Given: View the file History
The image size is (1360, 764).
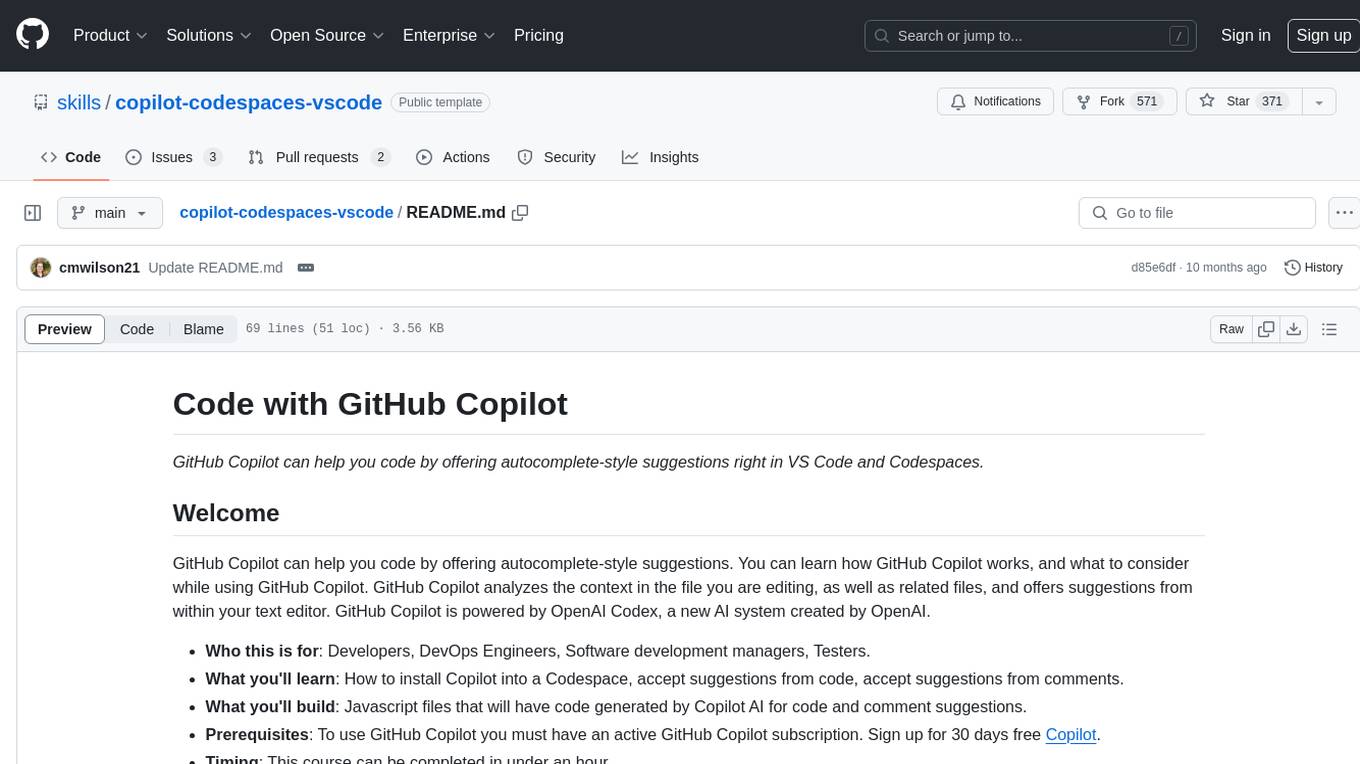Looking at the screenshot, I should pyautogui.click(x=1313, y=268).
